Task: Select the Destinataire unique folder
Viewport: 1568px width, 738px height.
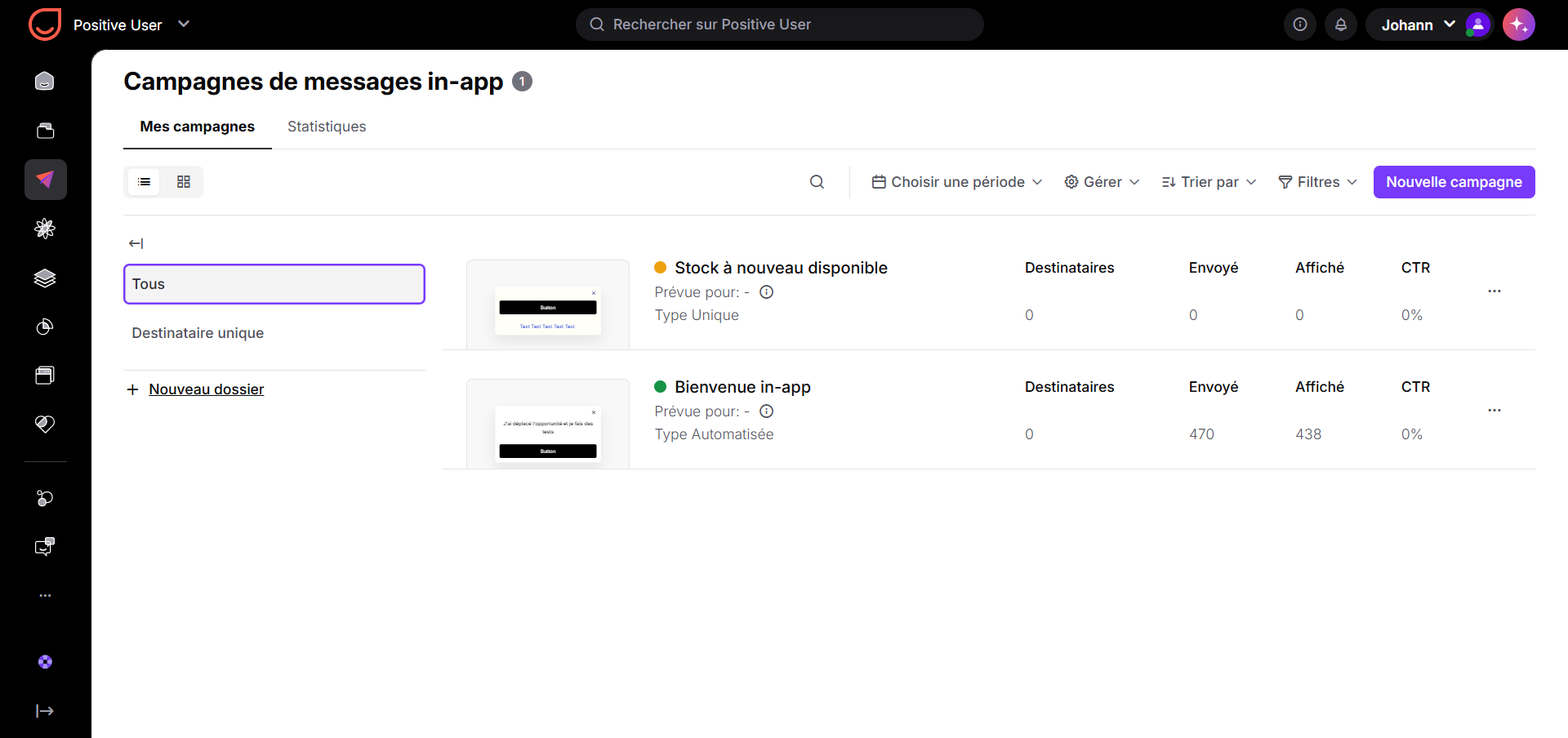Action: [x=274, y=333]
